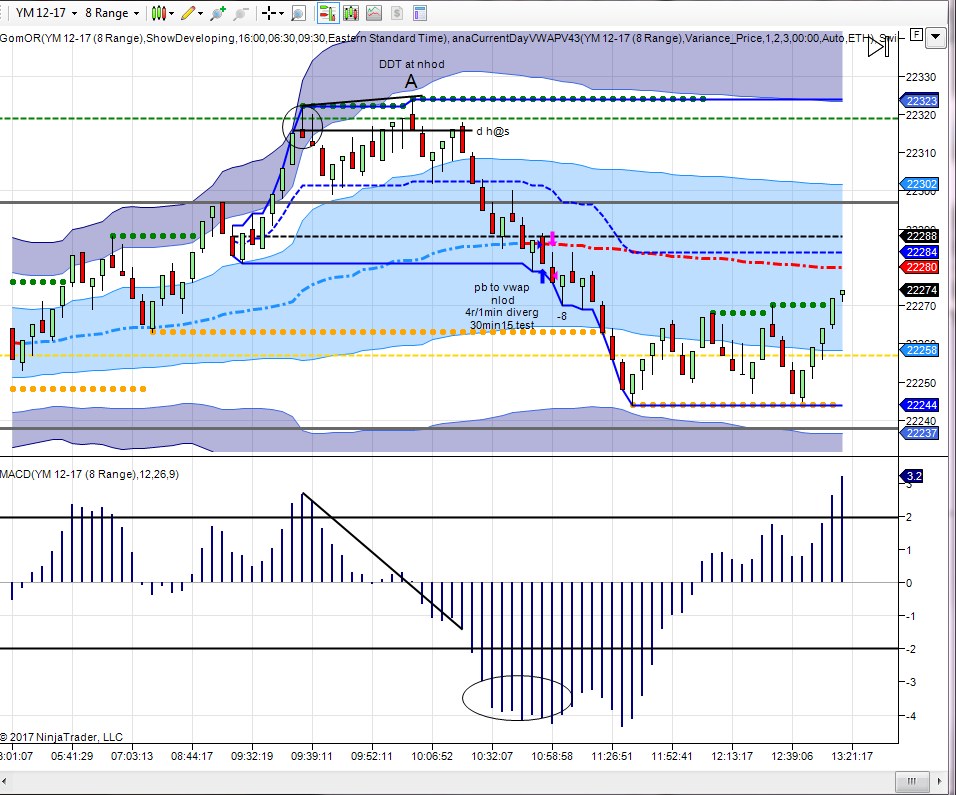Open the Data Series candlestick icon
Viewport: 956px width, 795px height.
tap(351, 13)
